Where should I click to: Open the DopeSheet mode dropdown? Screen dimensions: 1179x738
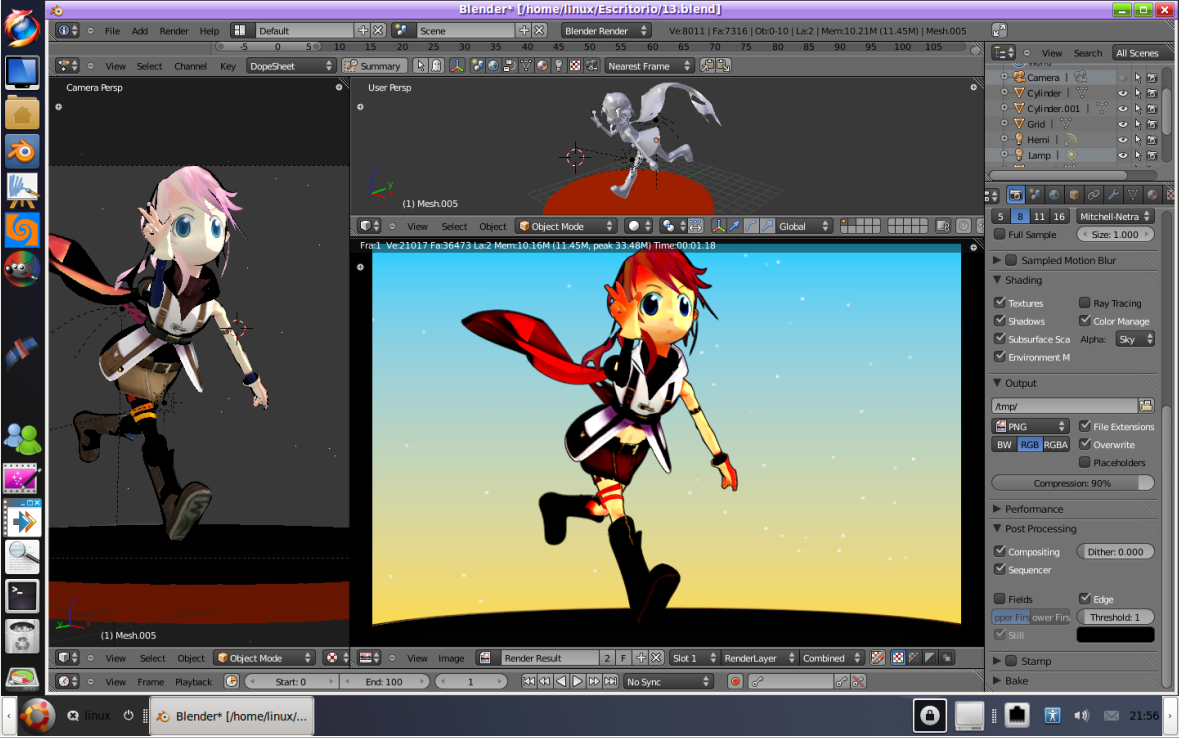coord(290,65)
